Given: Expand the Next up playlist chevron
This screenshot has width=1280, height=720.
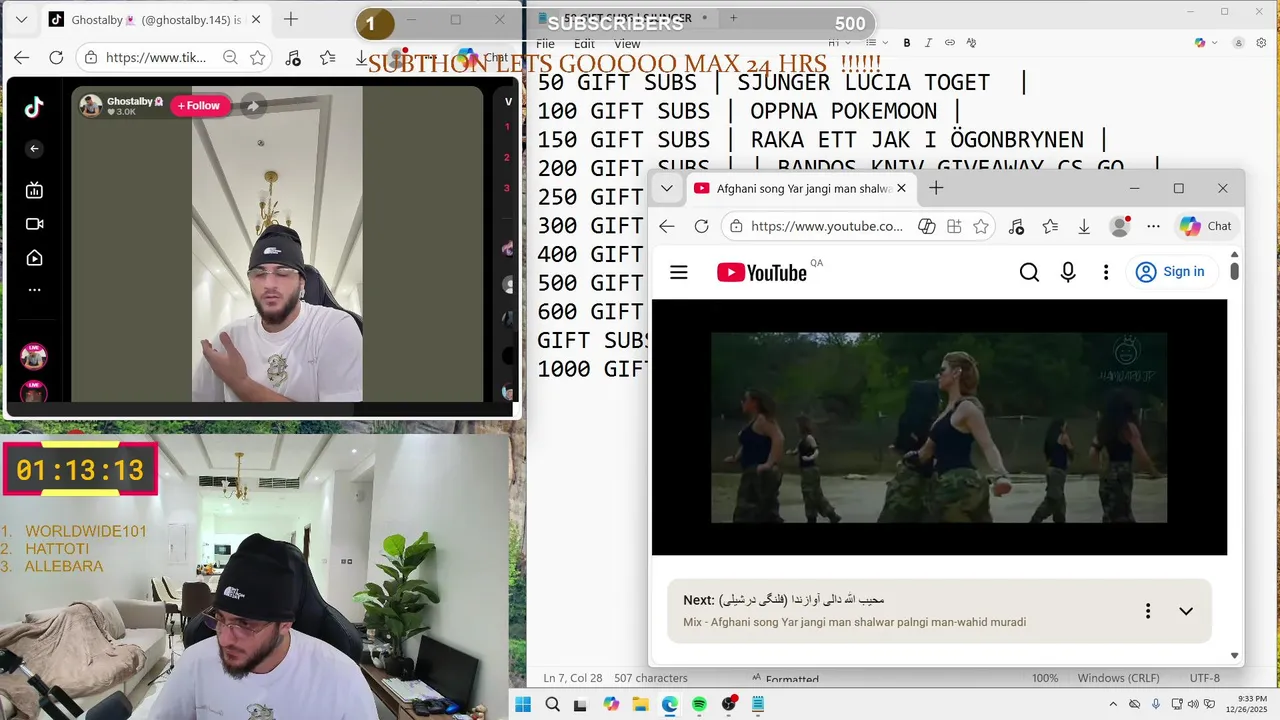Looking at the screenshot, I should tap(1186, 611).
